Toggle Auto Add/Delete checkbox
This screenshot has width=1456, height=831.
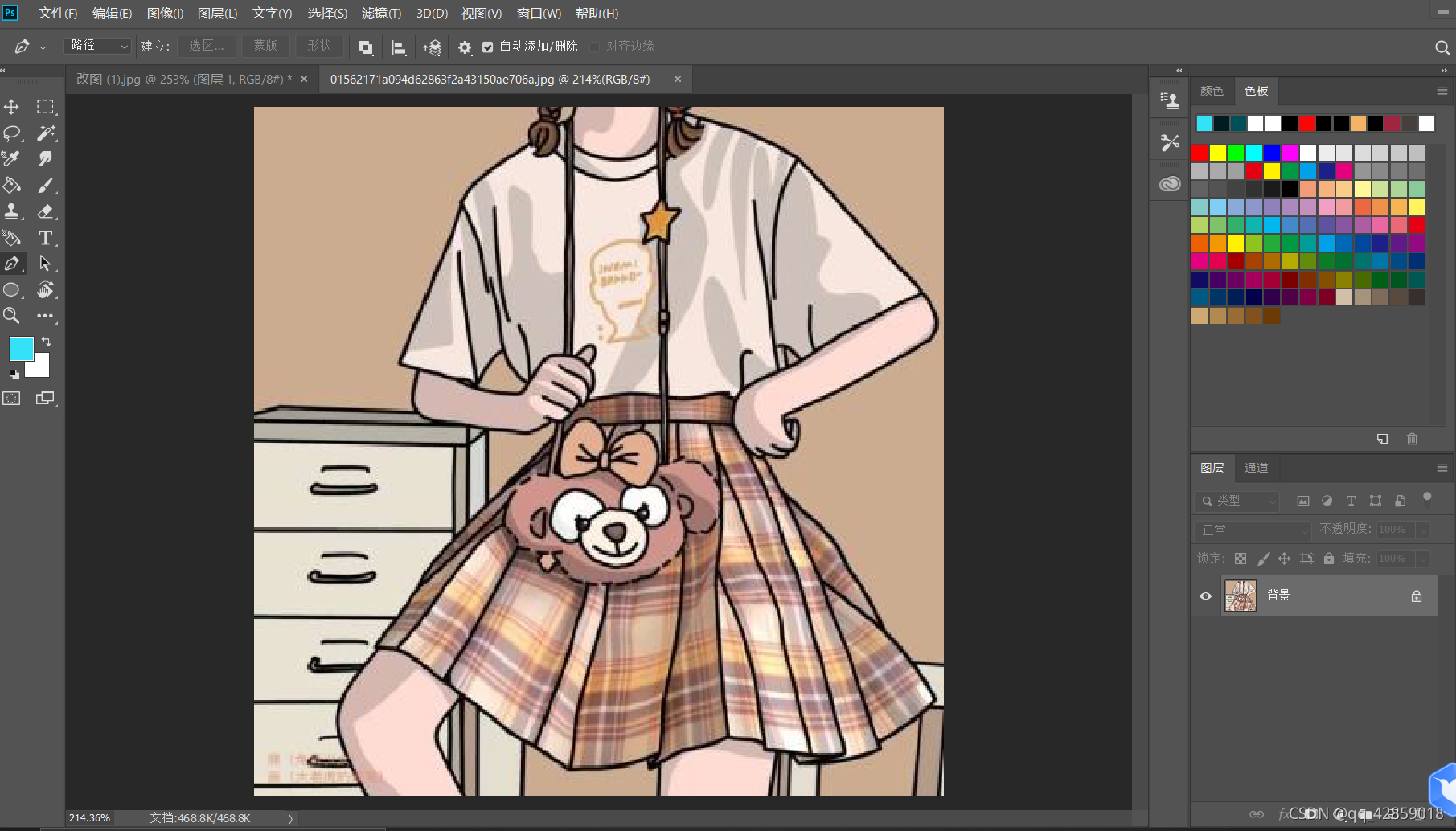[487, 47]
